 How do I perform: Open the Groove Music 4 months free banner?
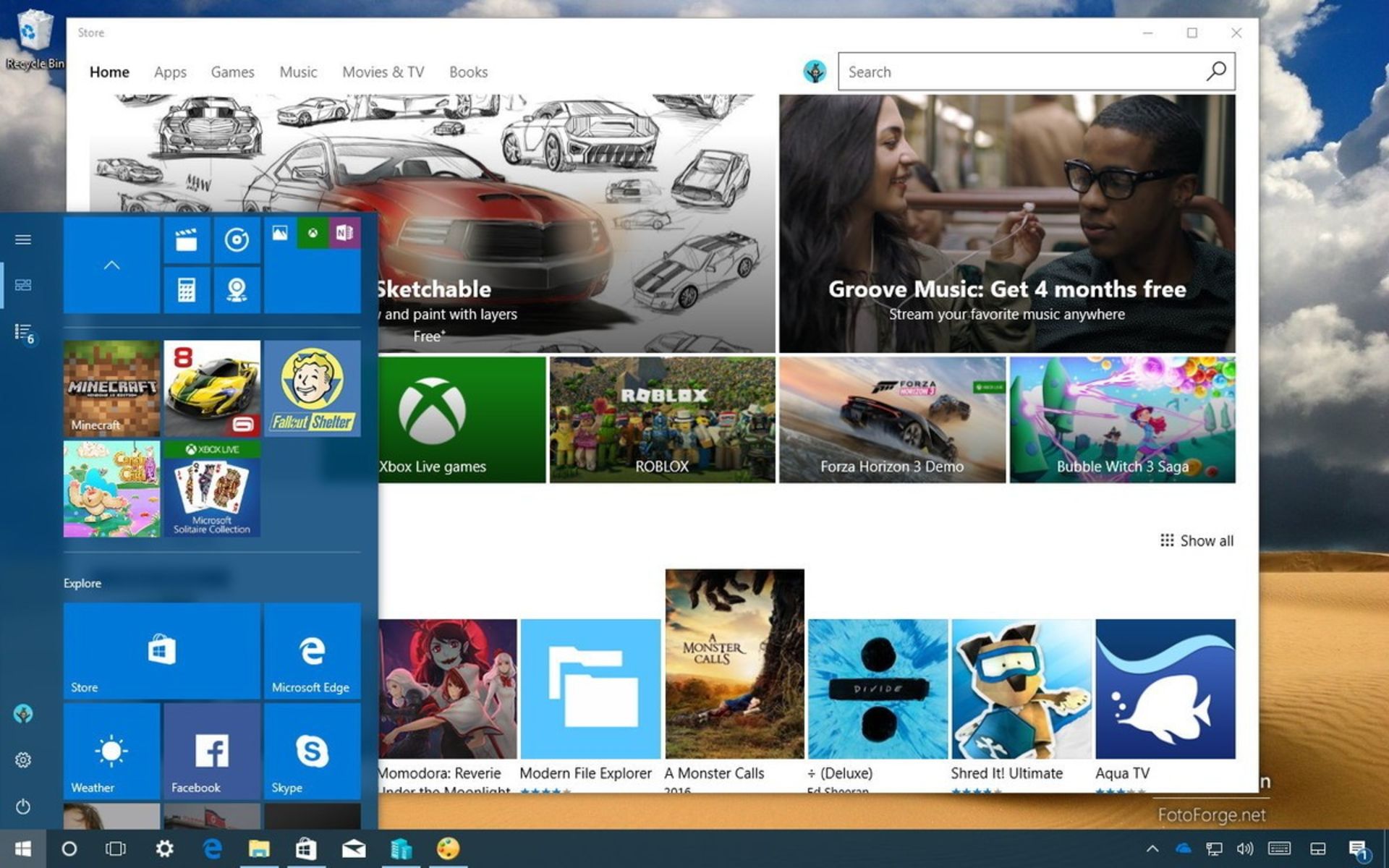[x=1007, y=224]
